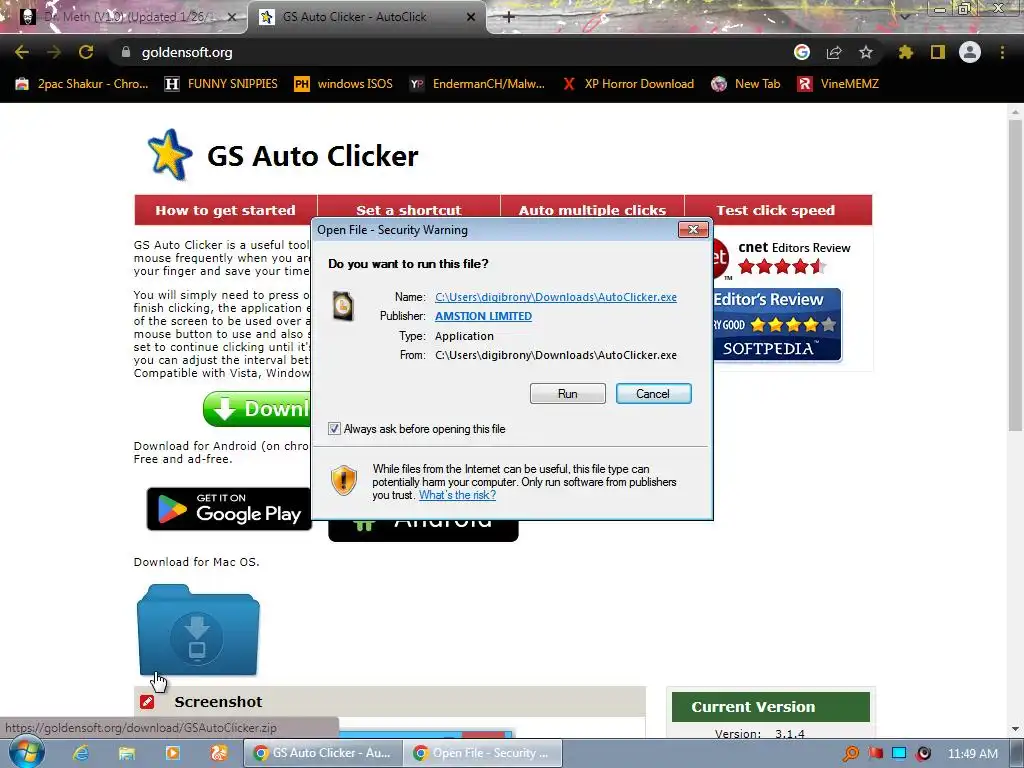Open the Chrome three-dot menu
Screen dimensions: 1024x768
[1002, 52]
